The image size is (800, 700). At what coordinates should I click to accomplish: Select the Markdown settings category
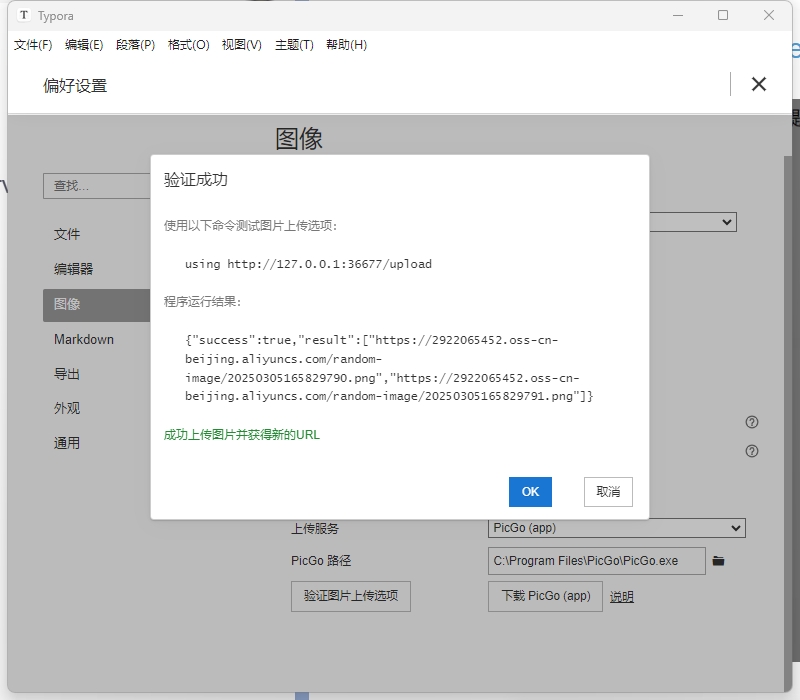[x=84, y=339]
